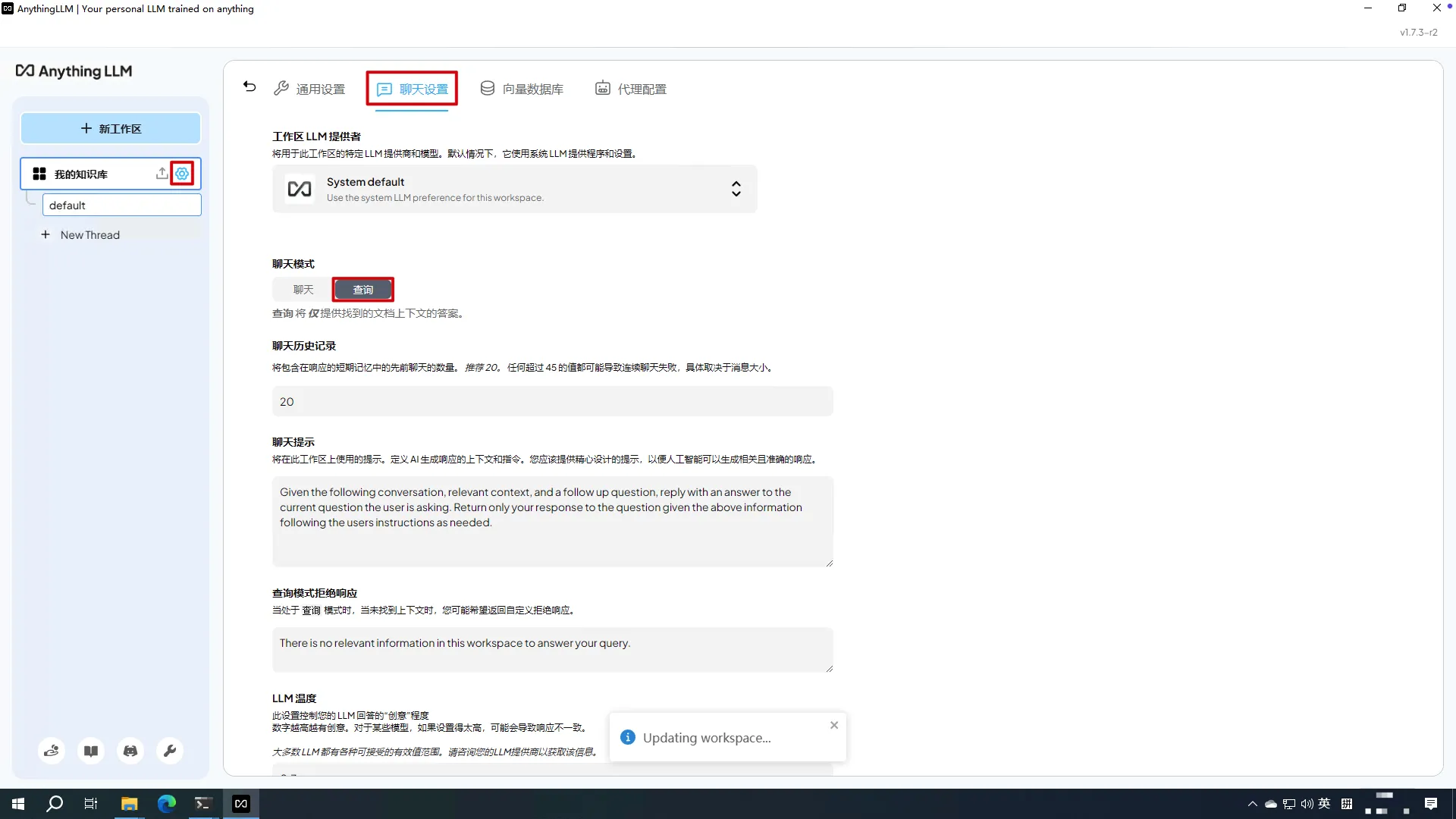Click the upload documents icon for 我的知识库
1456x819 pixels.
162,174
